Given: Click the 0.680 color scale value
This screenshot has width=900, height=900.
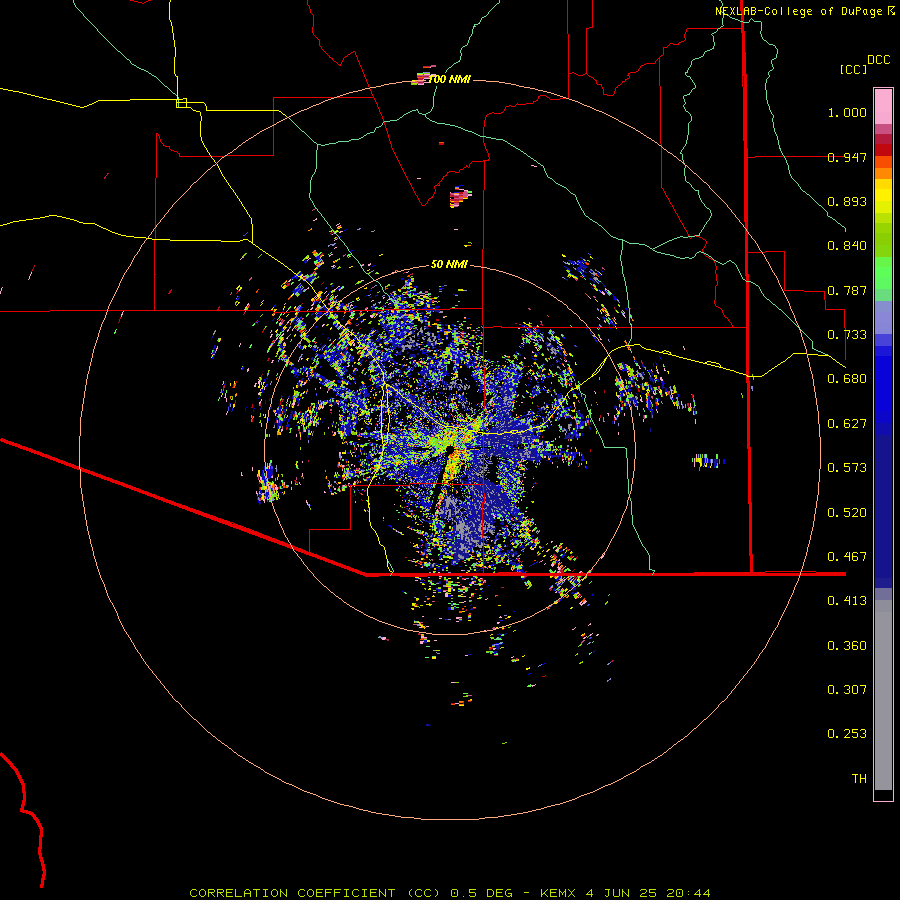Looking at the screenshot, I should click(x=847, y=379).
